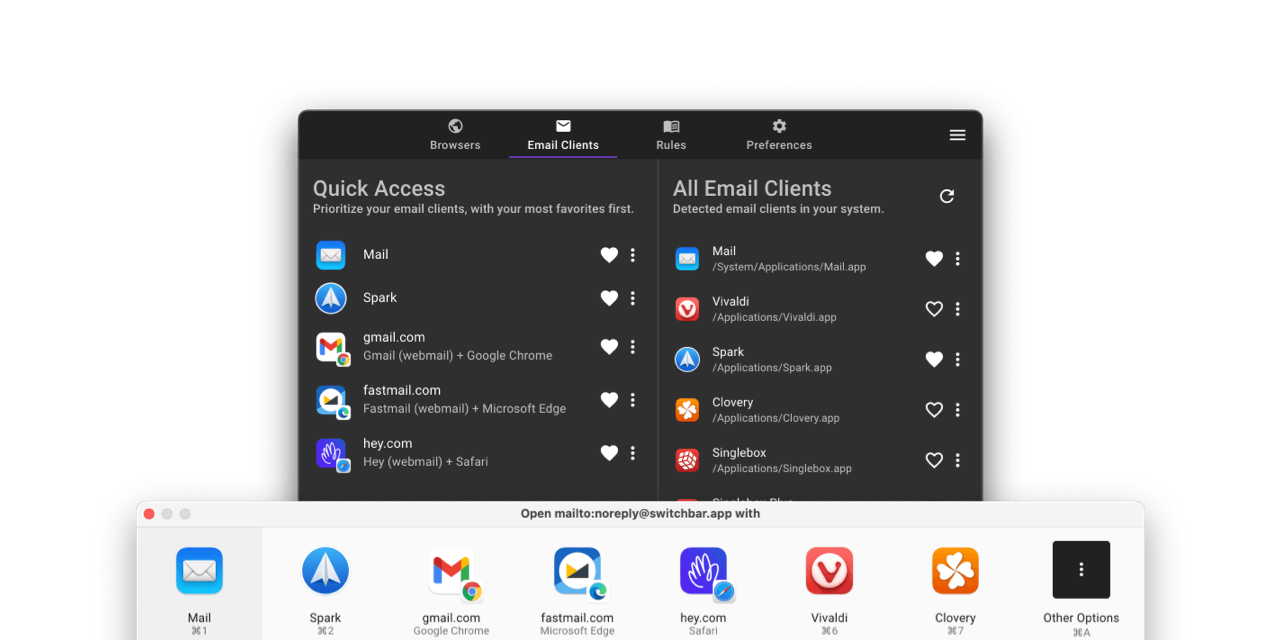
Task: Toggle favorite for Mail in All Email Clients
Action: click(x=934, y=259)
